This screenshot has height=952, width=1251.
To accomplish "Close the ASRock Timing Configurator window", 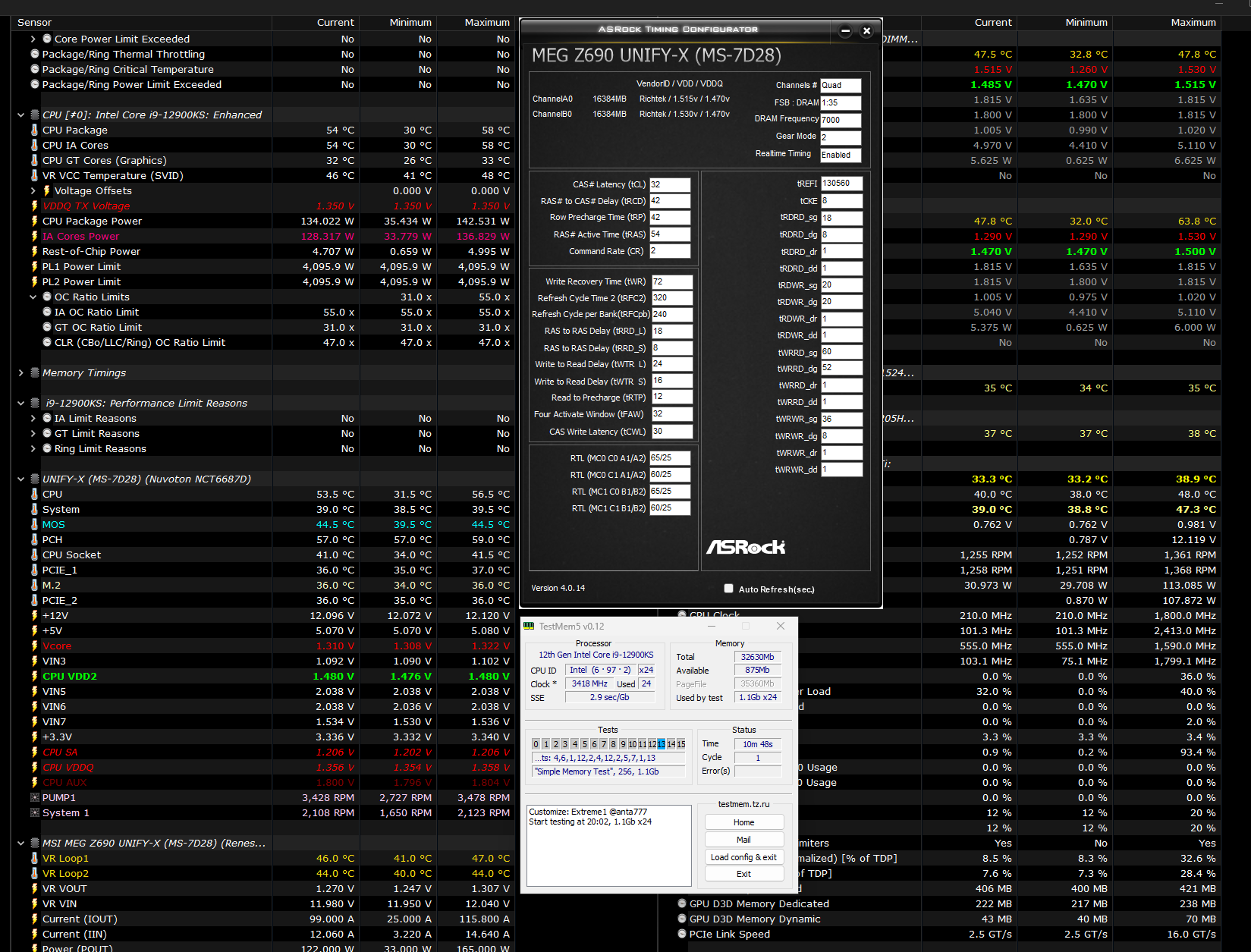I will click(x=866, y=31).
